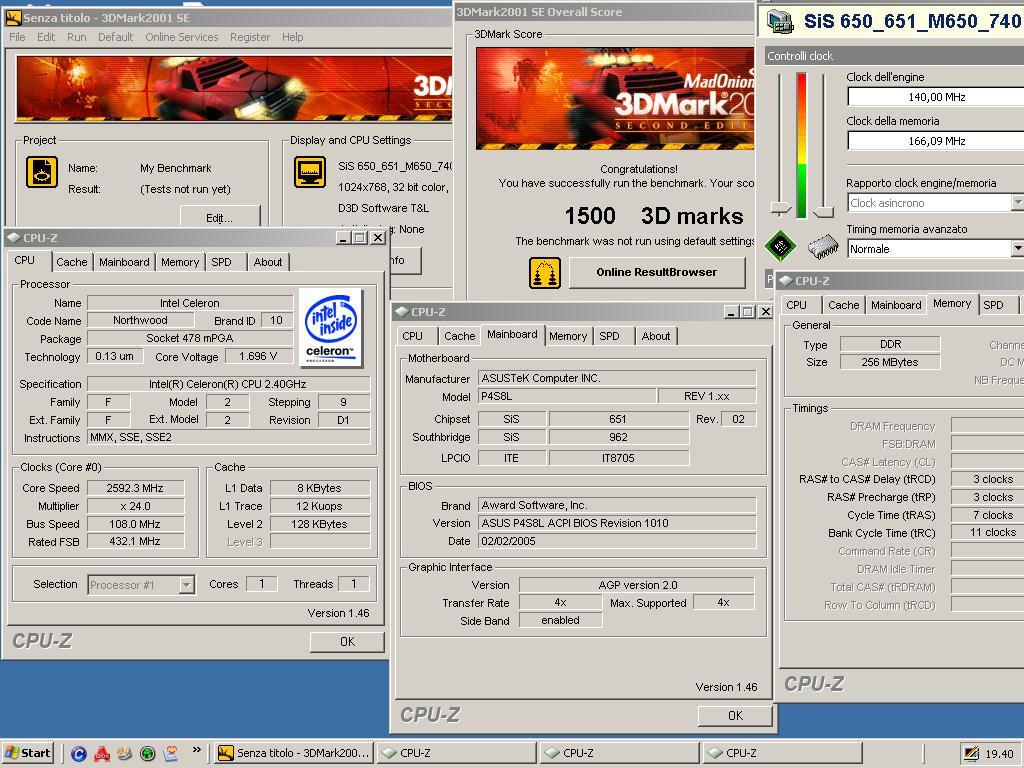This screenshot has width=1024, height=768.
Task: Launch the blue C quick launch icon
Action: pyautogui.click(x=78, y=754)
